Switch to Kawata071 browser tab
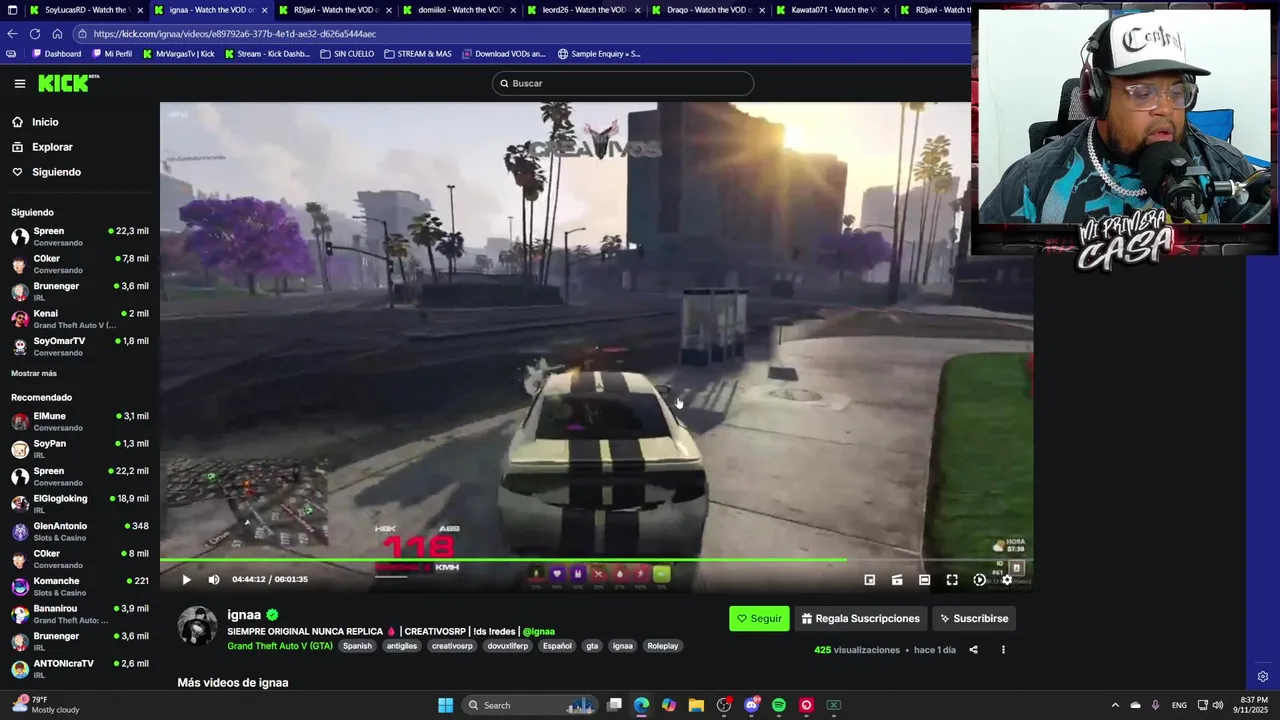Screen dimensions: 1280x720 click(x=832, y=10)
